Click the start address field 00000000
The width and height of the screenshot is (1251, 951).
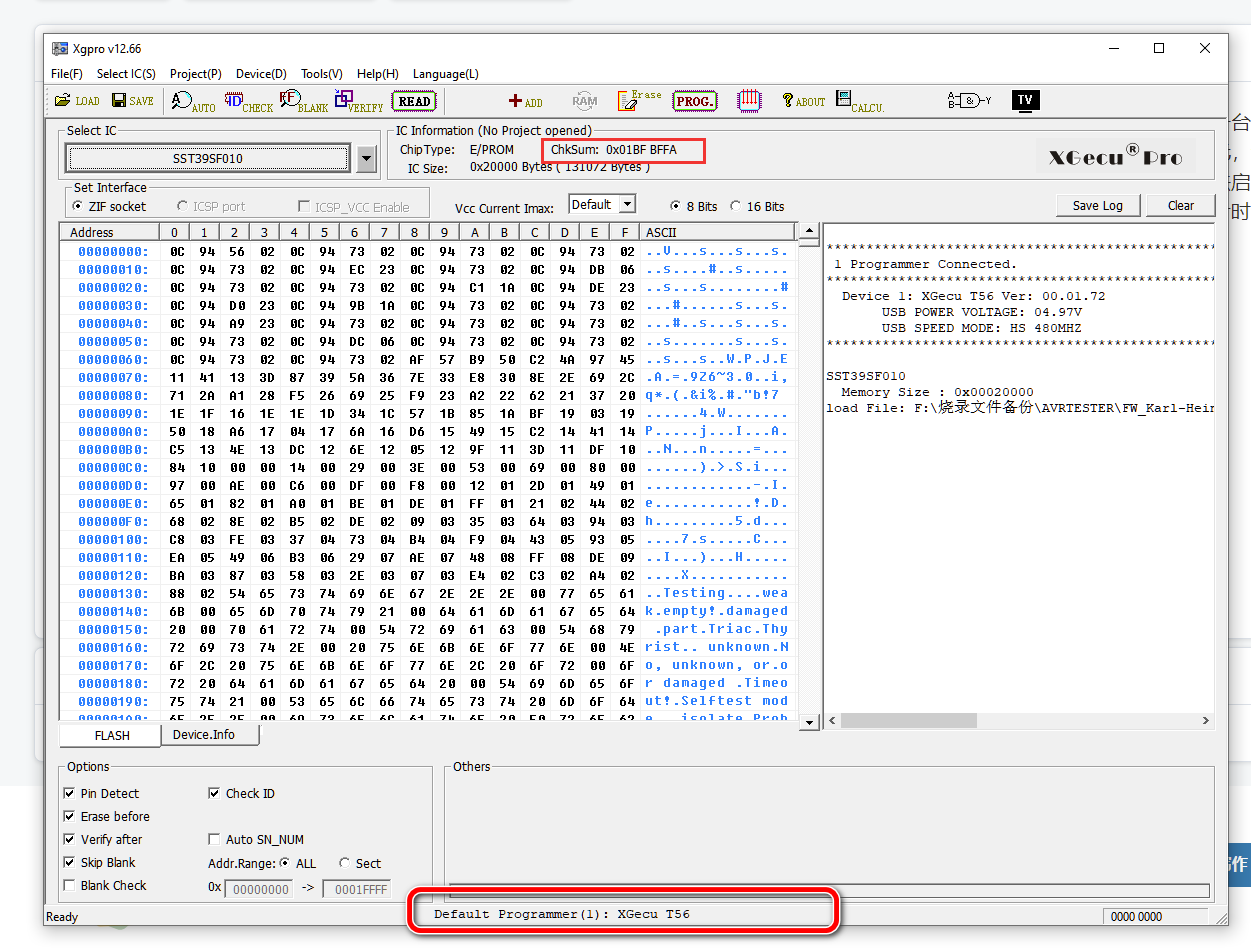pyautogui.click(x=259, y=889)
